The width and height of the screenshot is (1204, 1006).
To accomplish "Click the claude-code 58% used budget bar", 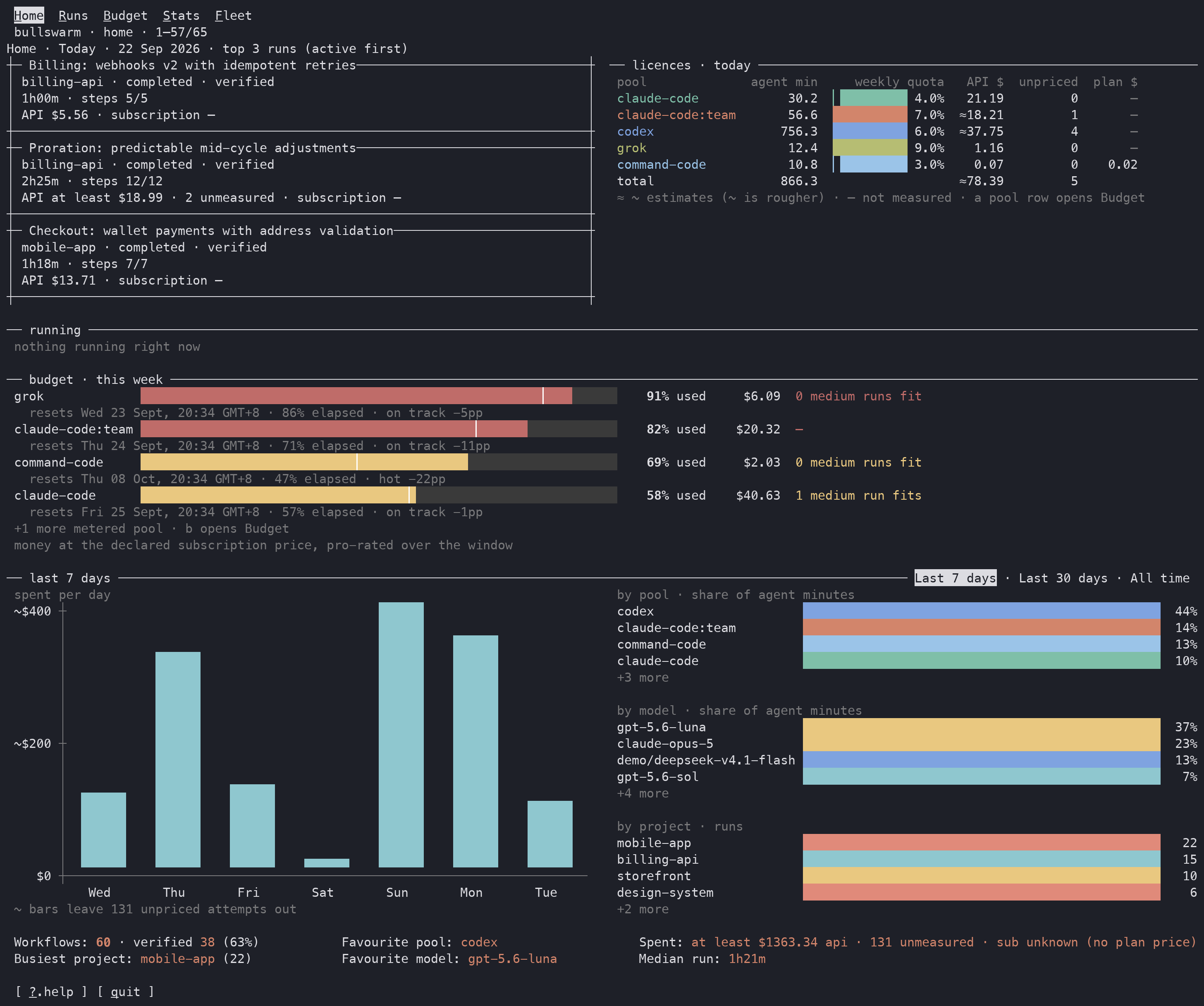I will [378, 496].
